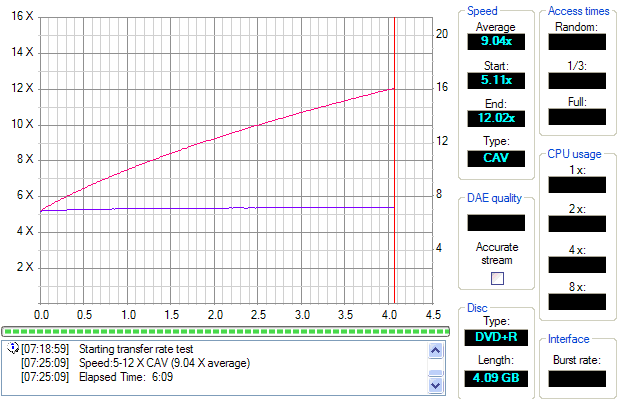Click the Disc group heading
This screenshot has width=618, height=399.
click(477, 308)
